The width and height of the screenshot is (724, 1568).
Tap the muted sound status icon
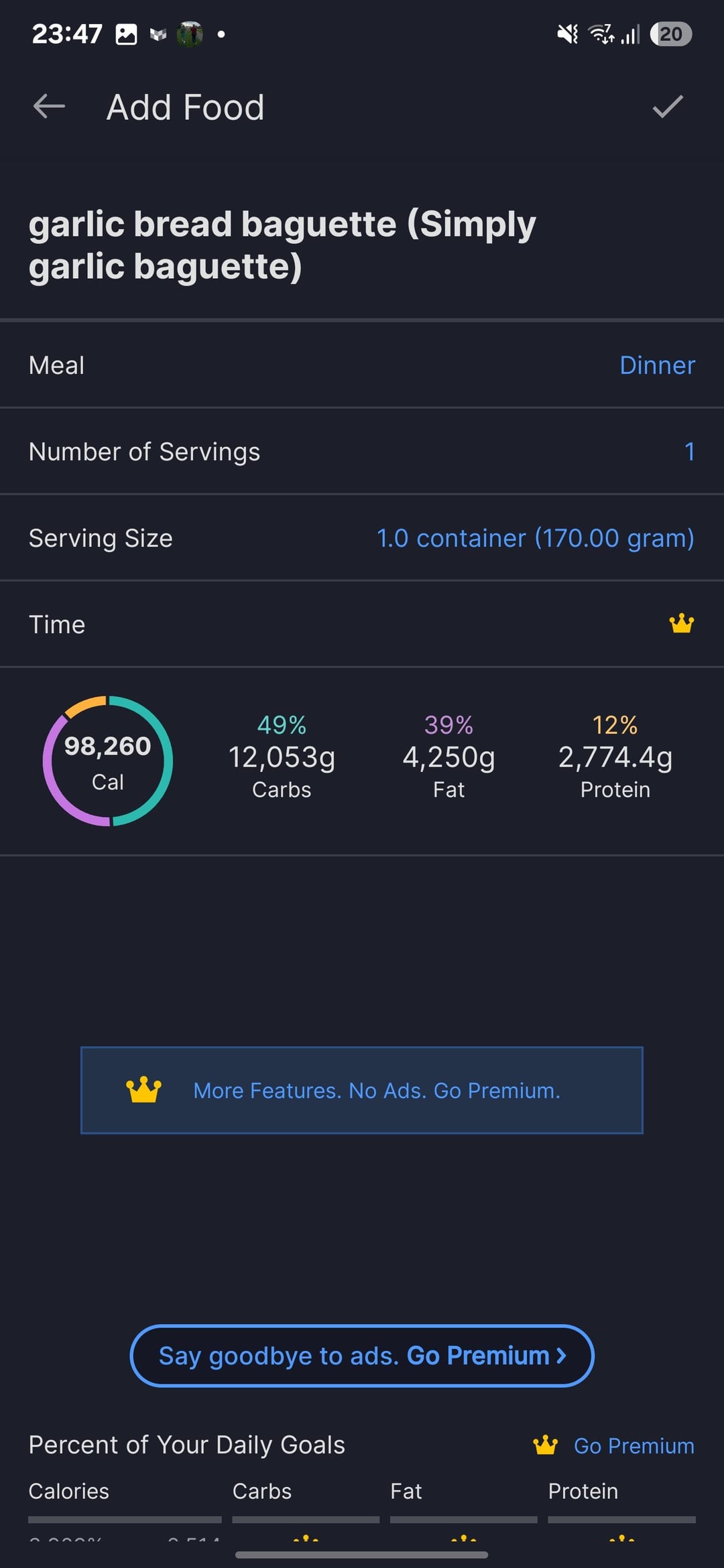[x=567, y=34]
